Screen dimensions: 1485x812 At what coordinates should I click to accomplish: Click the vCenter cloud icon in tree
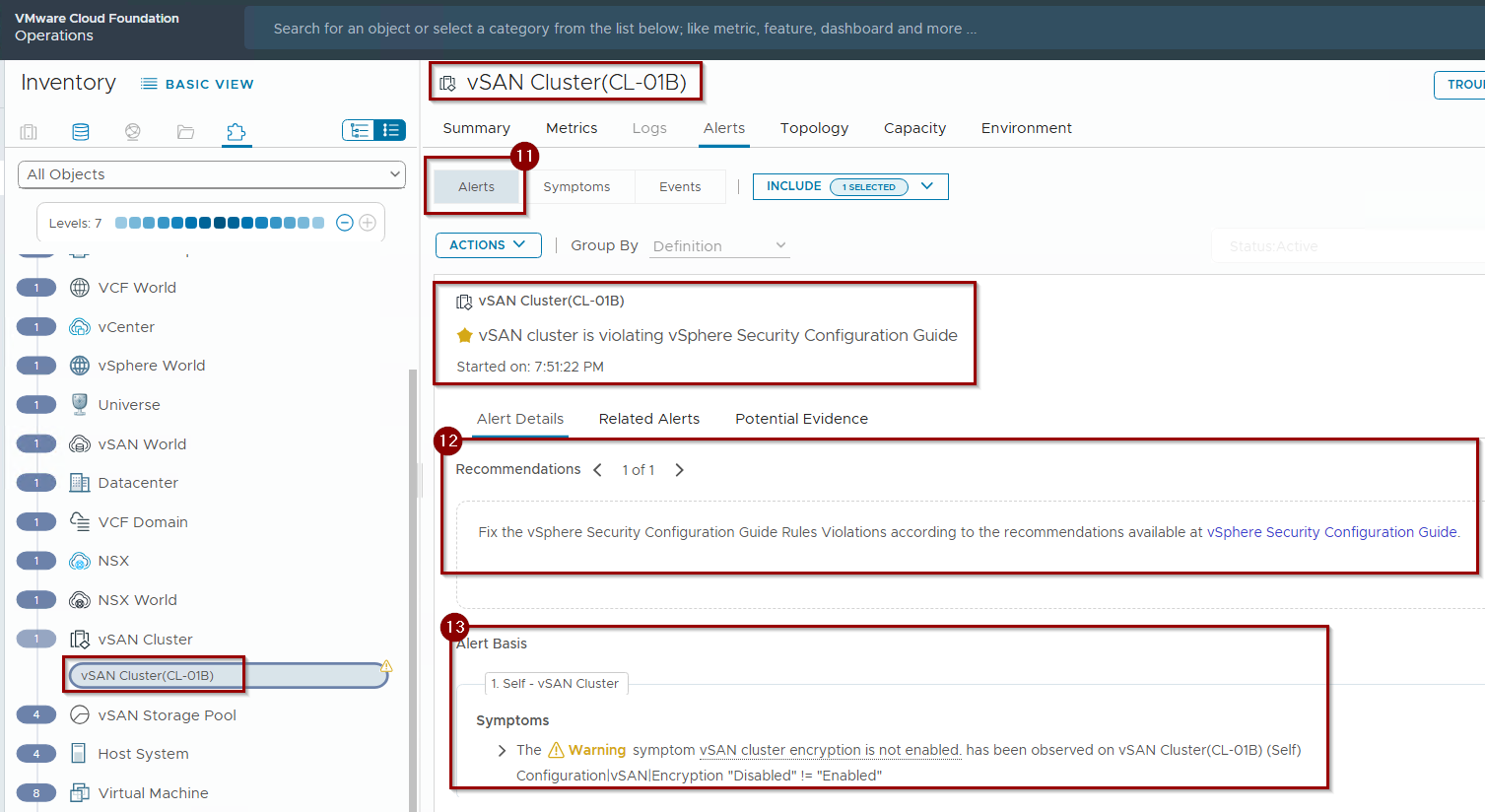tap(80, 327)
